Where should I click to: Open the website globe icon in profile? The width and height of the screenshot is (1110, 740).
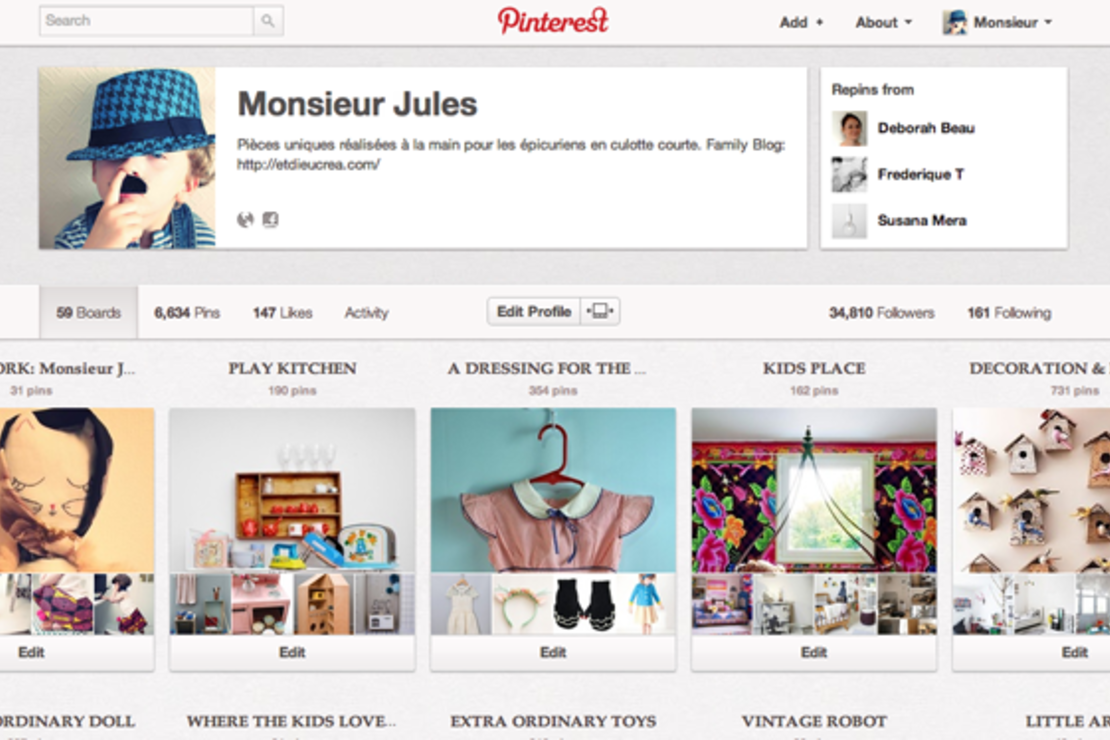click(x=245, y=220)
